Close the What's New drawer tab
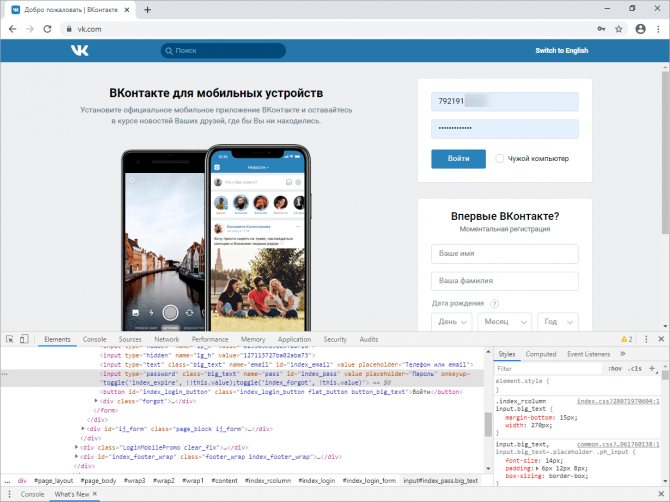 point(95,494)
